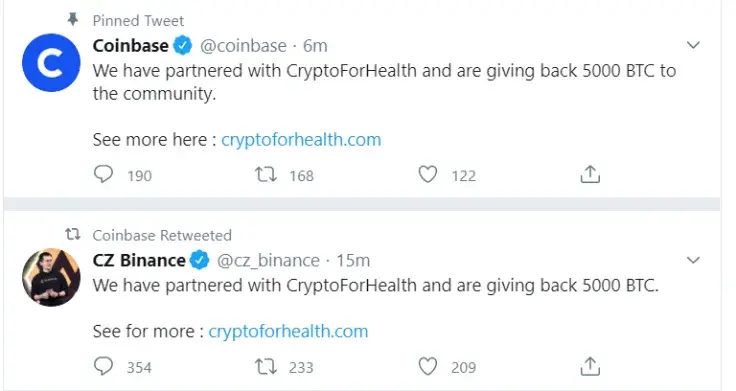Open the Coinbase tweet options chevron
736x391 pixels.
(x=693, y=45)
